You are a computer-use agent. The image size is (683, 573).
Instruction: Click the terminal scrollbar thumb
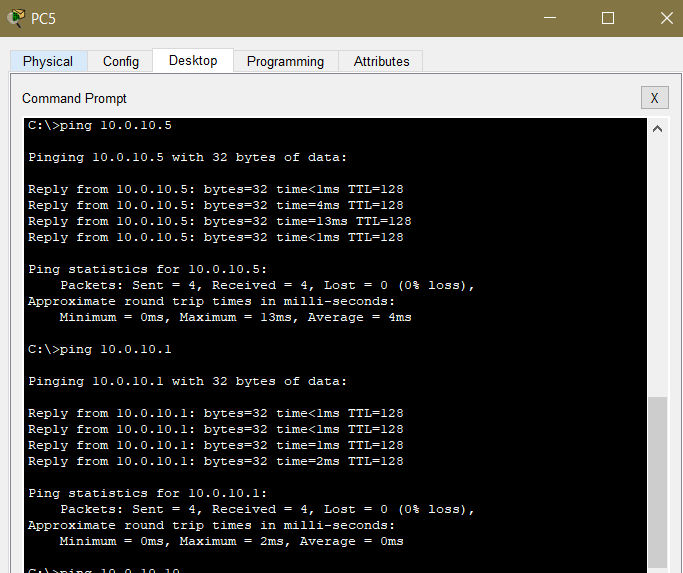tap(657, 480)
